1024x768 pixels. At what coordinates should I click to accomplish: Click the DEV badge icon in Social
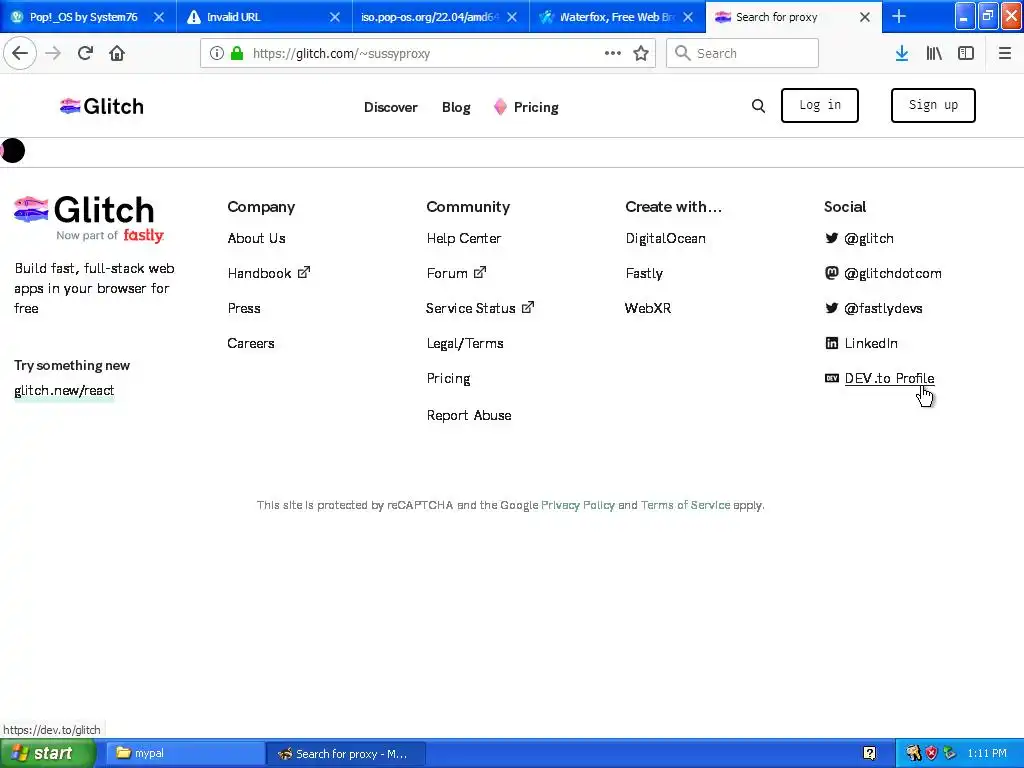831,378
